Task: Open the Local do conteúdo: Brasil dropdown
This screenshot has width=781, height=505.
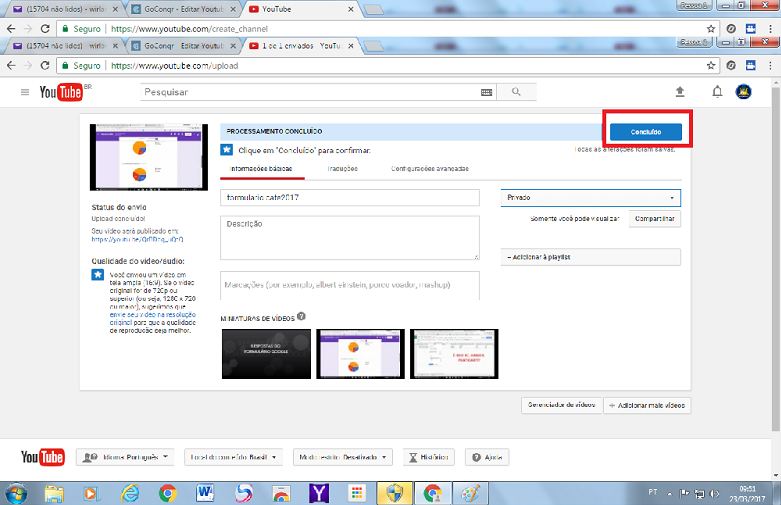Action: point(235,457)
